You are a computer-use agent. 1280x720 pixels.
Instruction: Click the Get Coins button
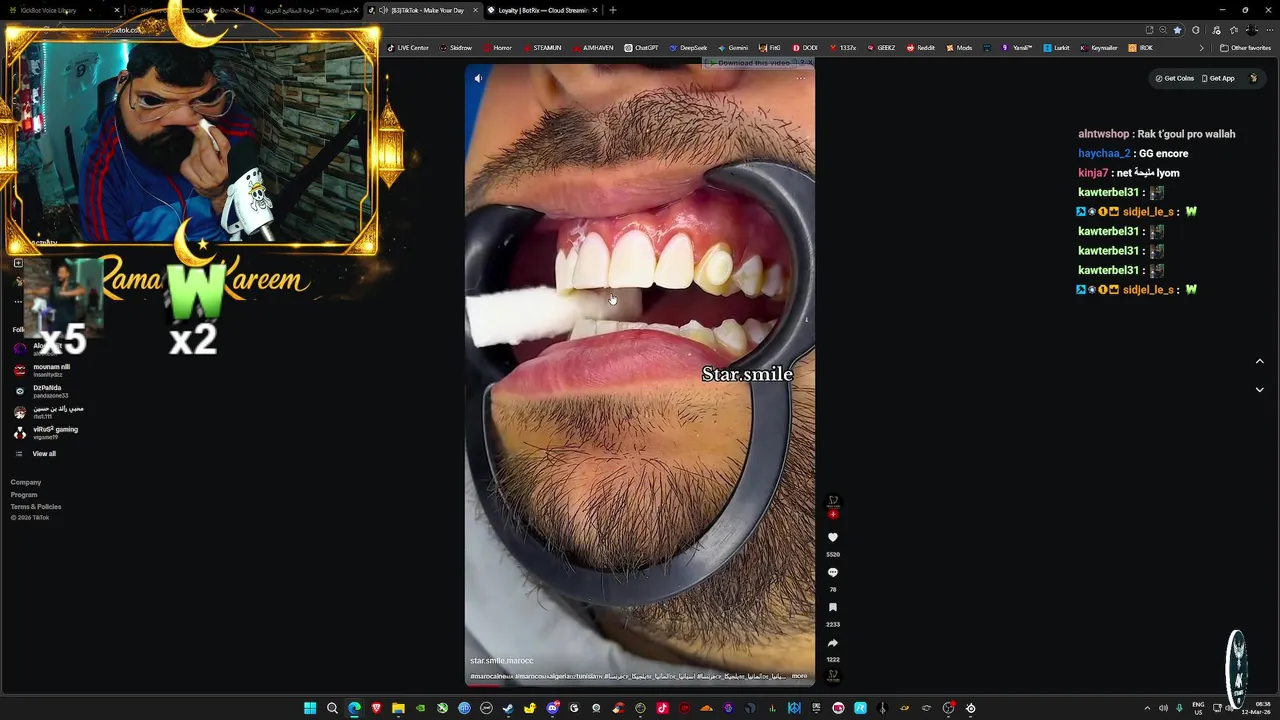click(x=1175, y=78)
